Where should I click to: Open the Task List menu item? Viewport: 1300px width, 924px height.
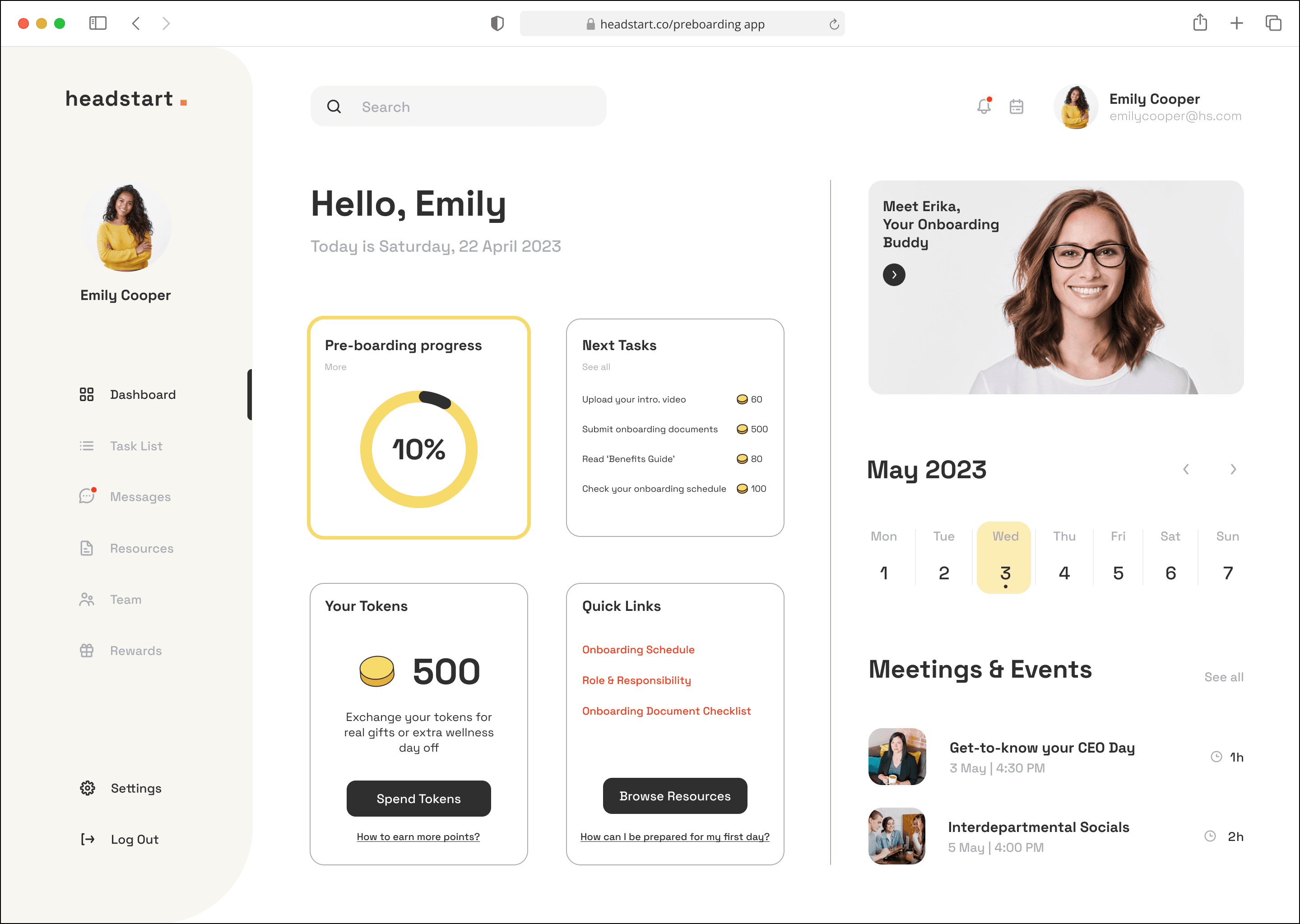[136, 446]
